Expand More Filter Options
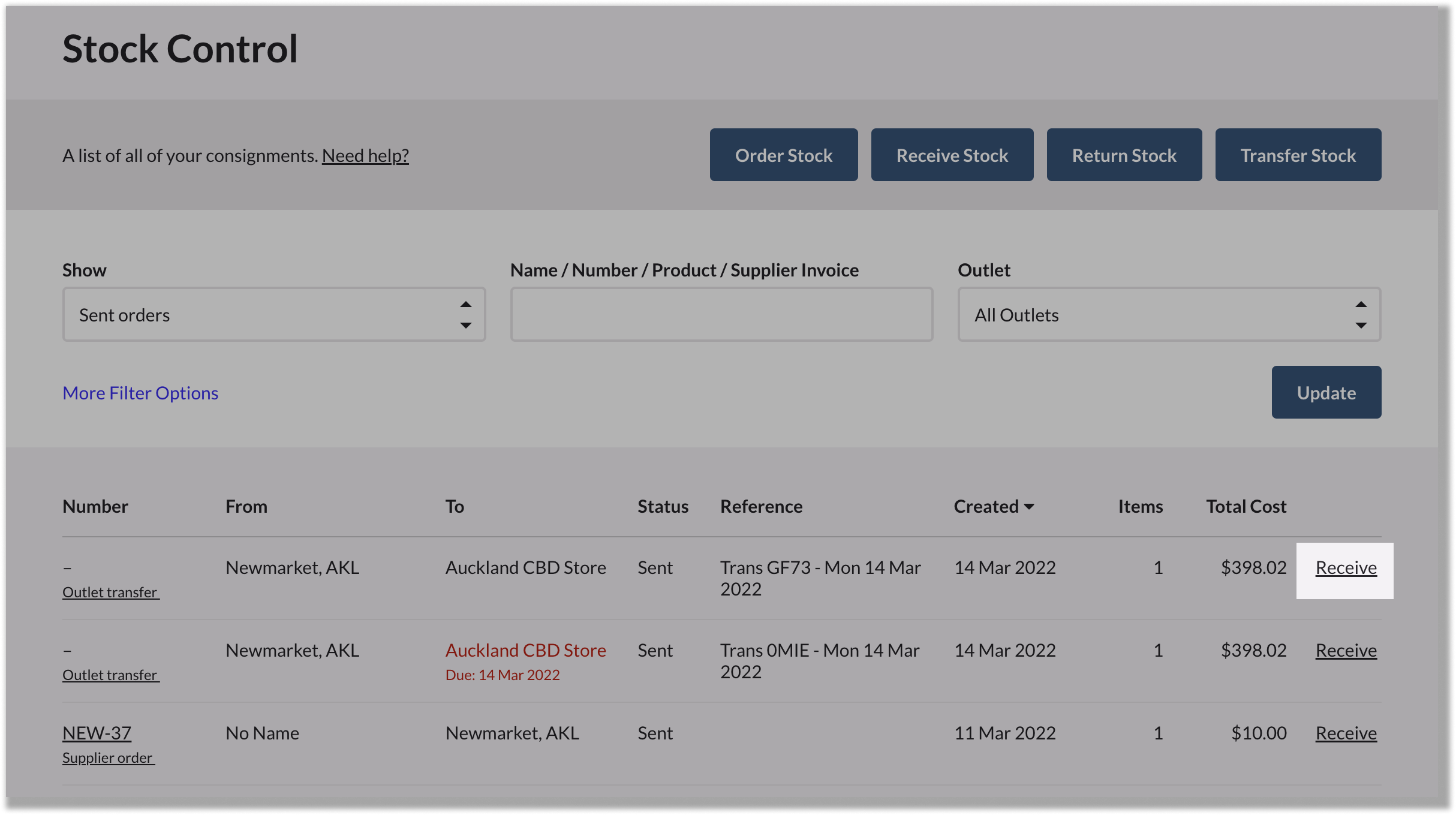This screenshot has width=1456, height=815. 140,393
